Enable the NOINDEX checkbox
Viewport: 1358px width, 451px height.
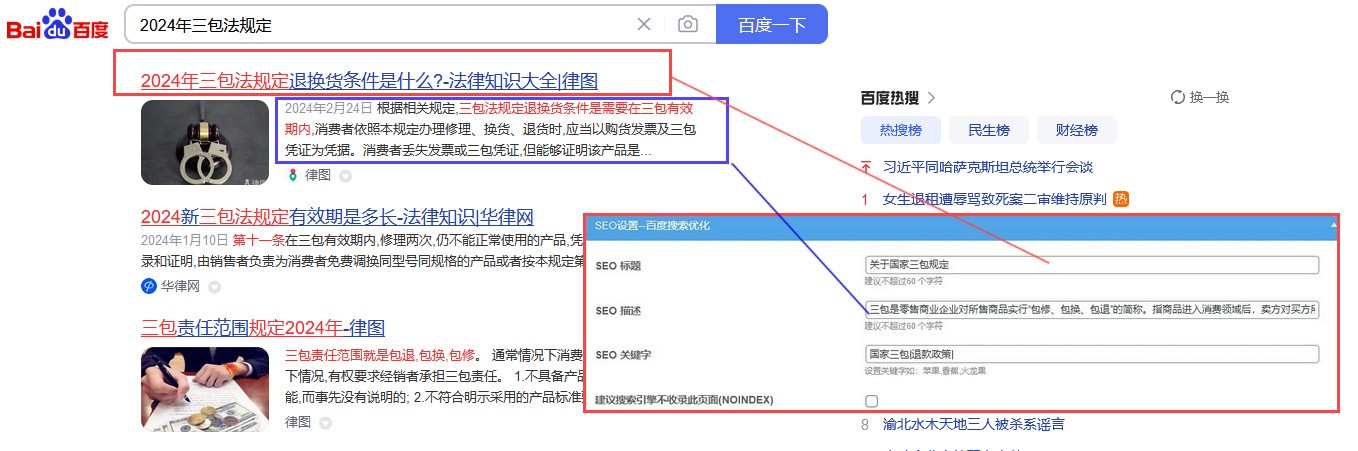tap(872, 401)
